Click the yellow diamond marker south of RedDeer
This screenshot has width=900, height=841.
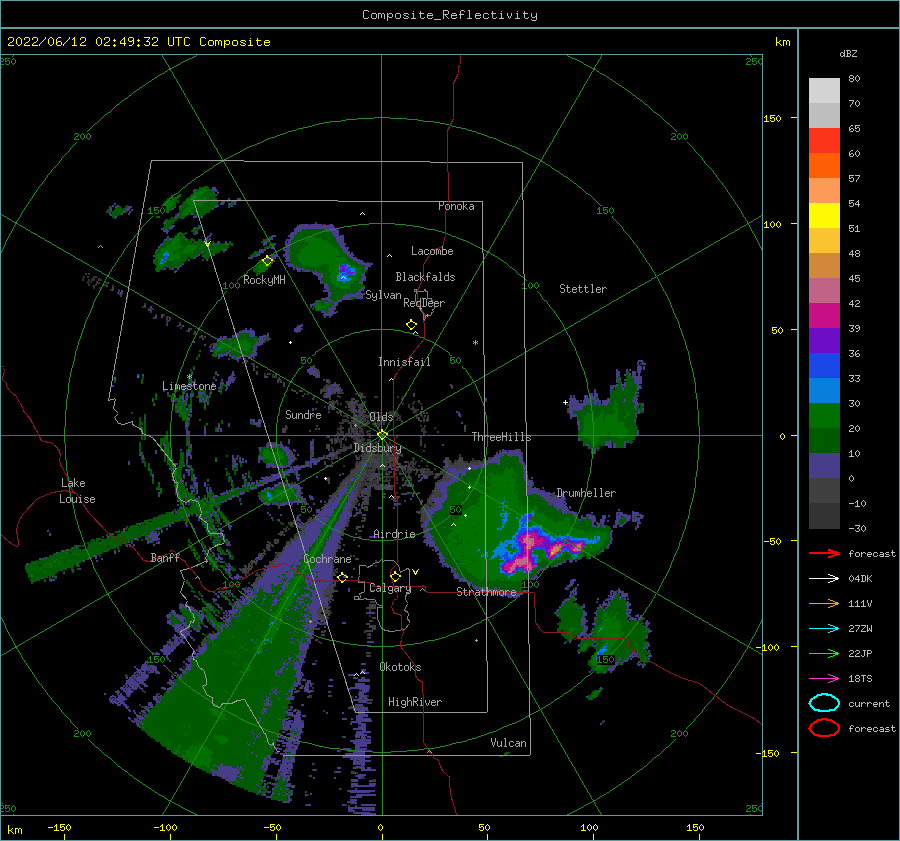411,325
